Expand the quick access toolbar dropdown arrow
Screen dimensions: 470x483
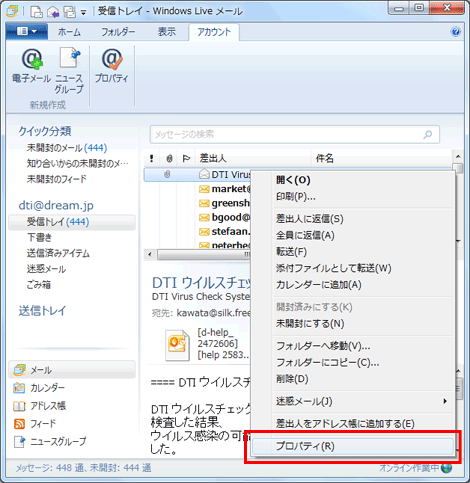coord(83,13)
